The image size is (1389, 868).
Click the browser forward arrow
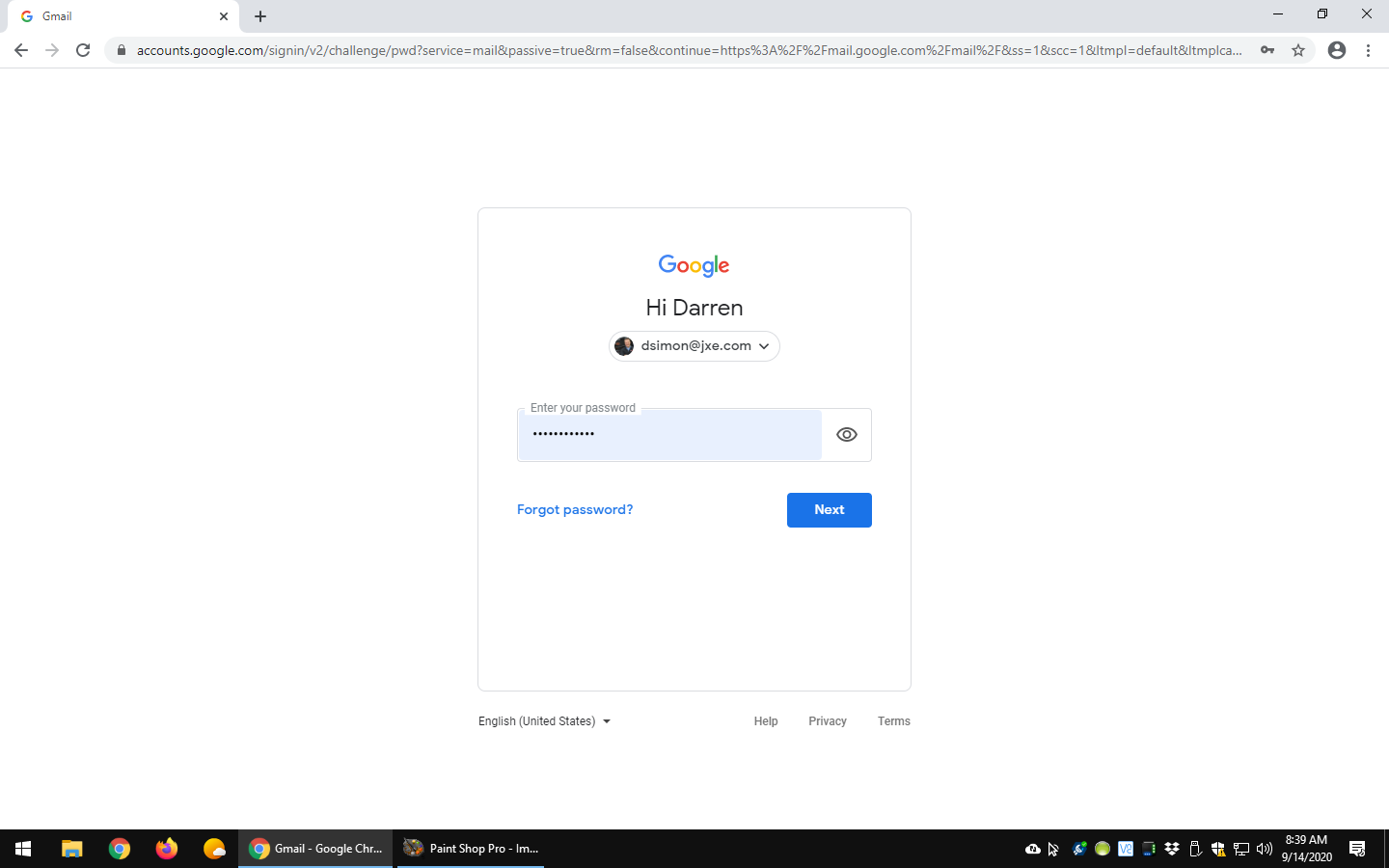pyautogui.click(x=52, y=50)
